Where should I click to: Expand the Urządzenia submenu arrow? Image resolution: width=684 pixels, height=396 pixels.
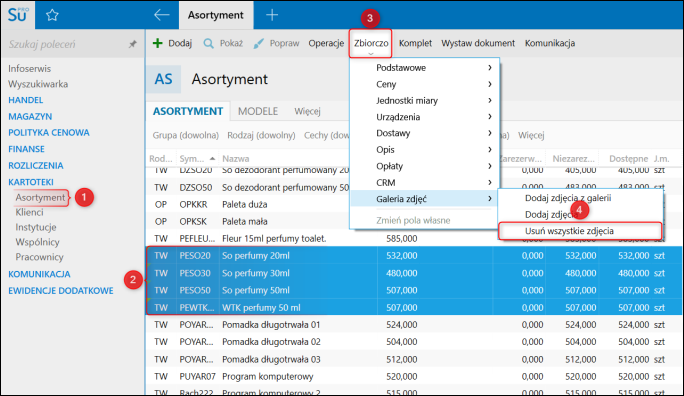[x=490, y=117]
